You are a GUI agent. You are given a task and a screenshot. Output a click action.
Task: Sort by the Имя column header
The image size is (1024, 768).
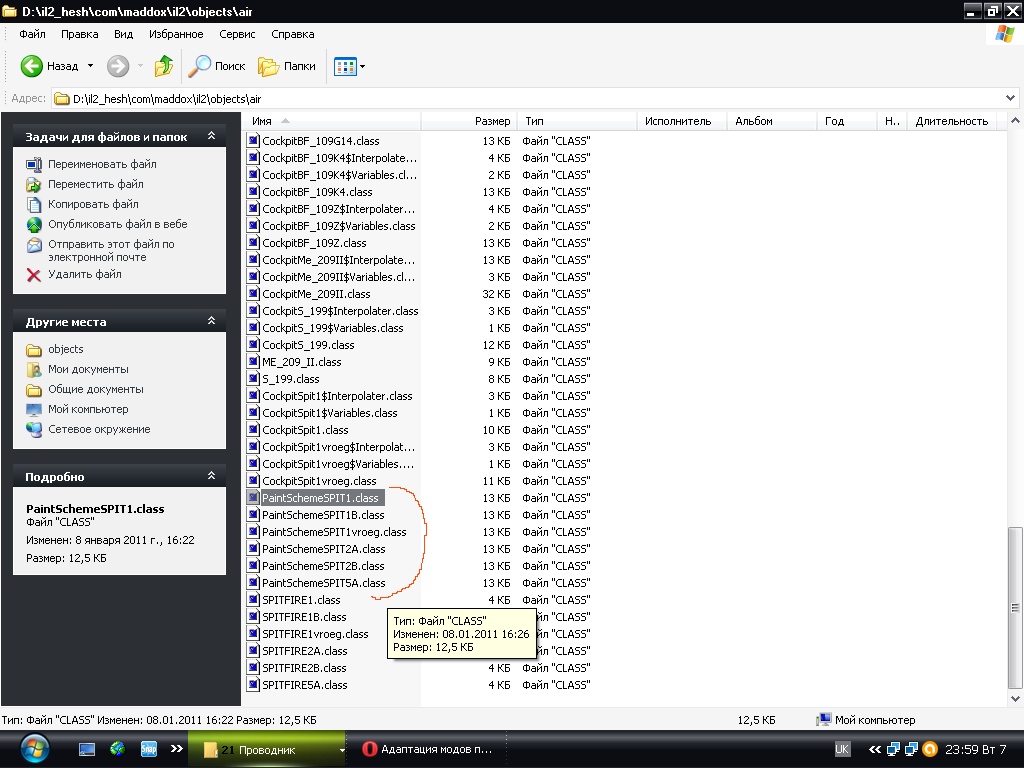(332, 121)
